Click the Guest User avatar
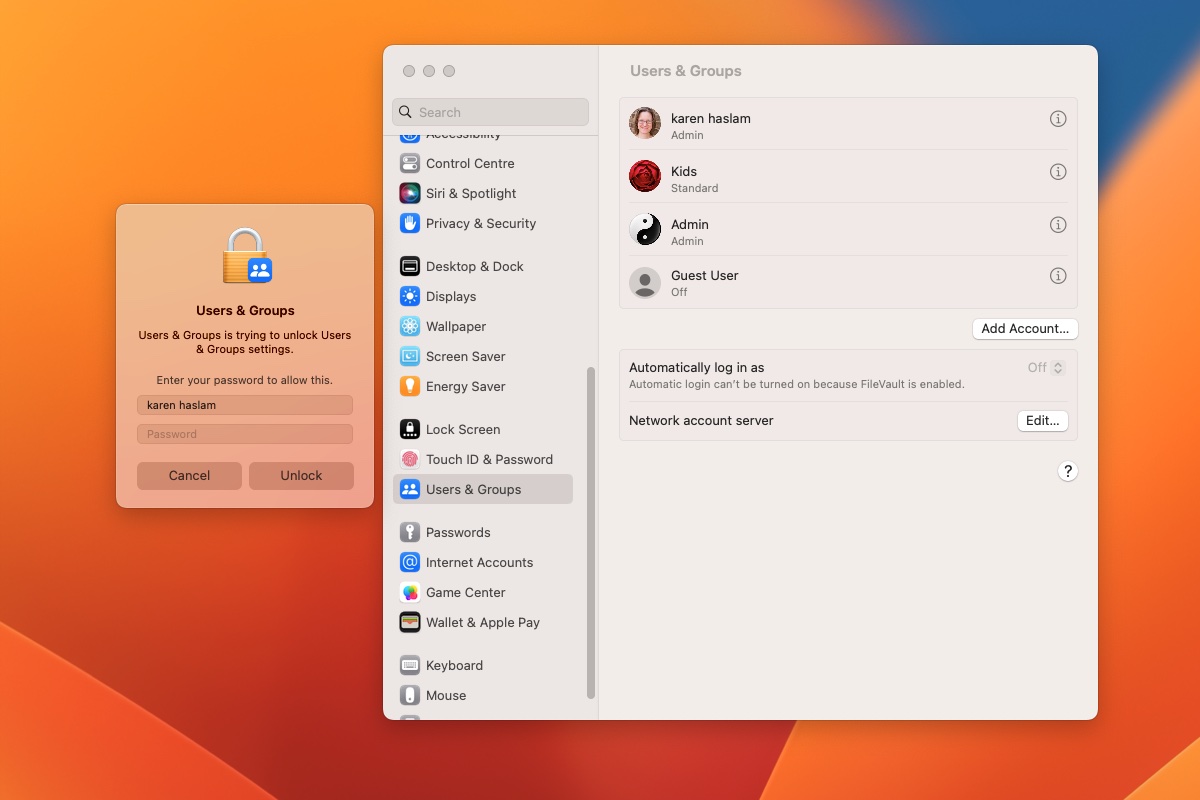The width and height of the screenshot is (1200, 800). point(645,282)
